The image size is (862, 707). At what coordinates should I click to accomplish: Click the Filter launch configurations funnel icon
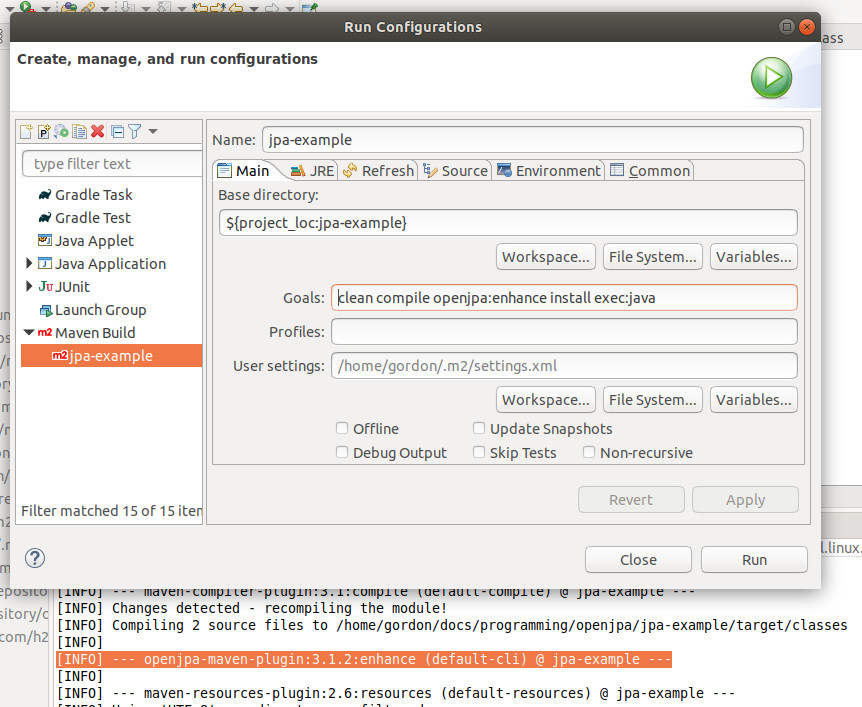click(135, 131)
